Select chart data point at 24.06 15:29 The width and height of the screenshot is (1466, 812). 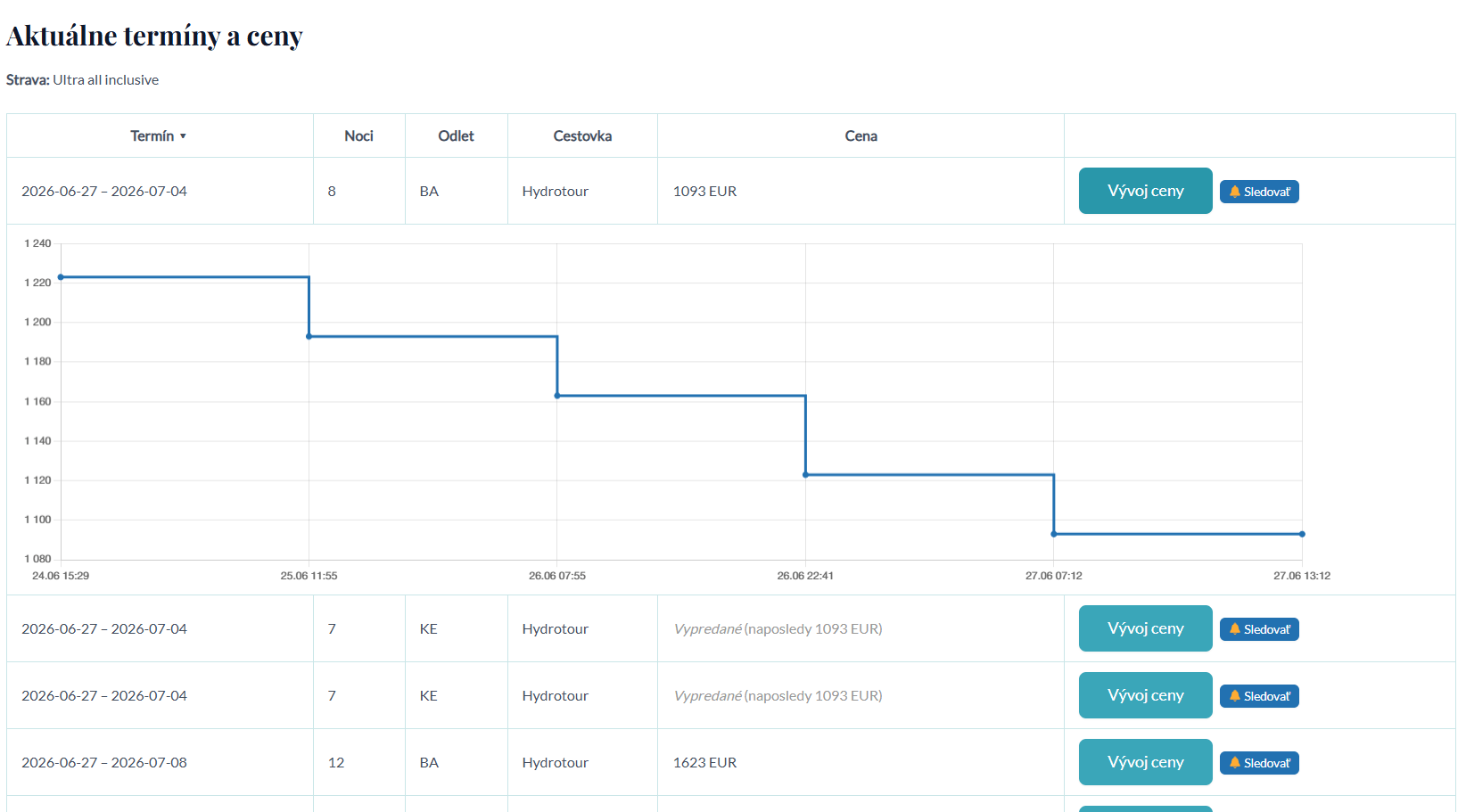[61, 277]
